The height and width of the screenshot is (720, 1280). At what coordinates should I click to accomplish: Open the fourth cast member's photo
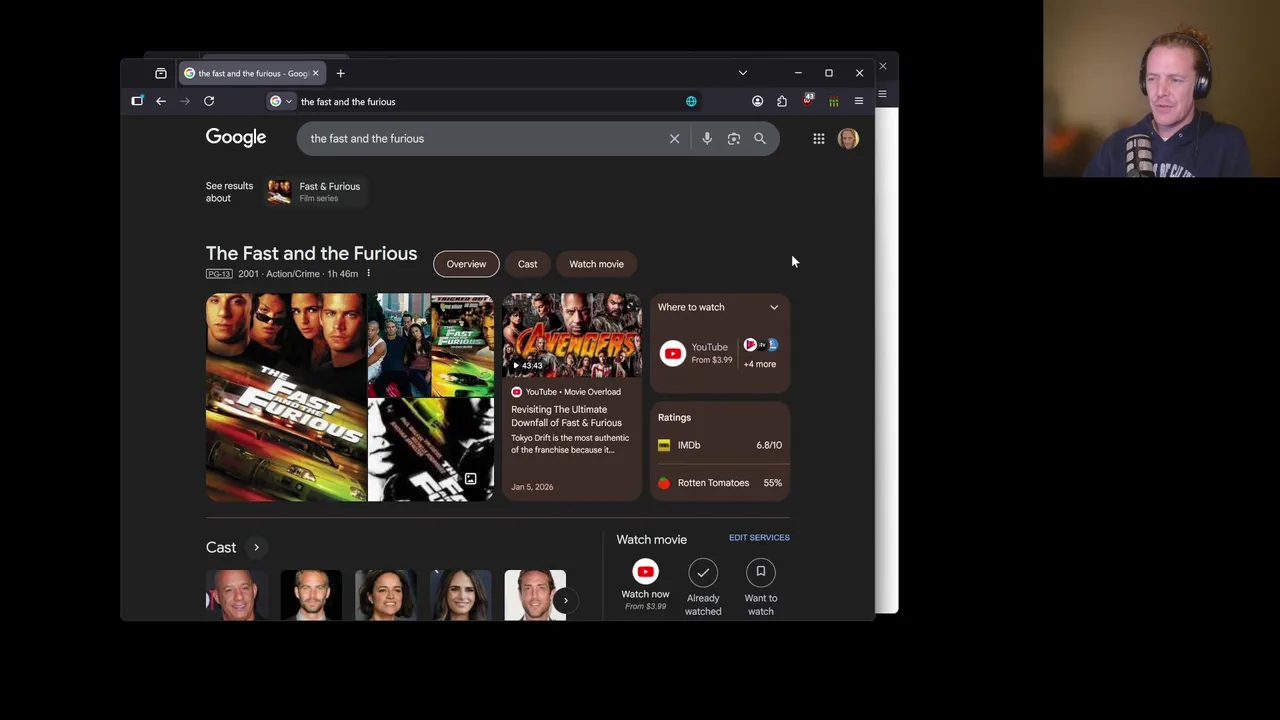pos(460,595)
